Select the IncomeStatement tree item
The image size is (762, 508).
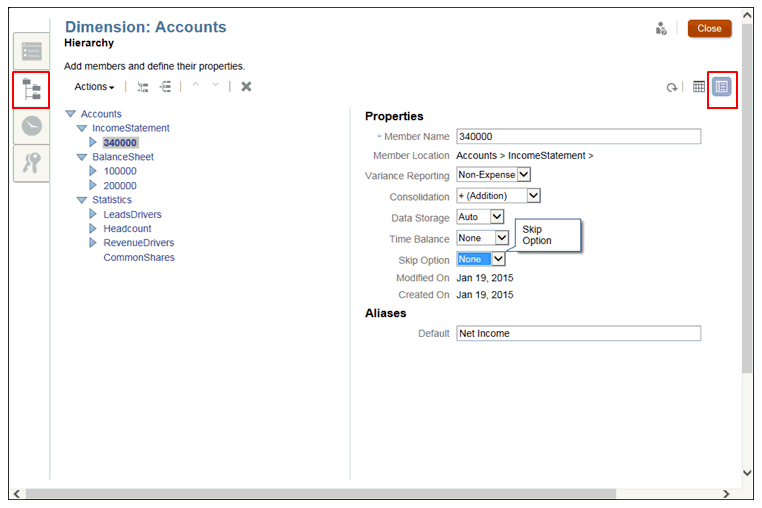click(x=131, y=128)
